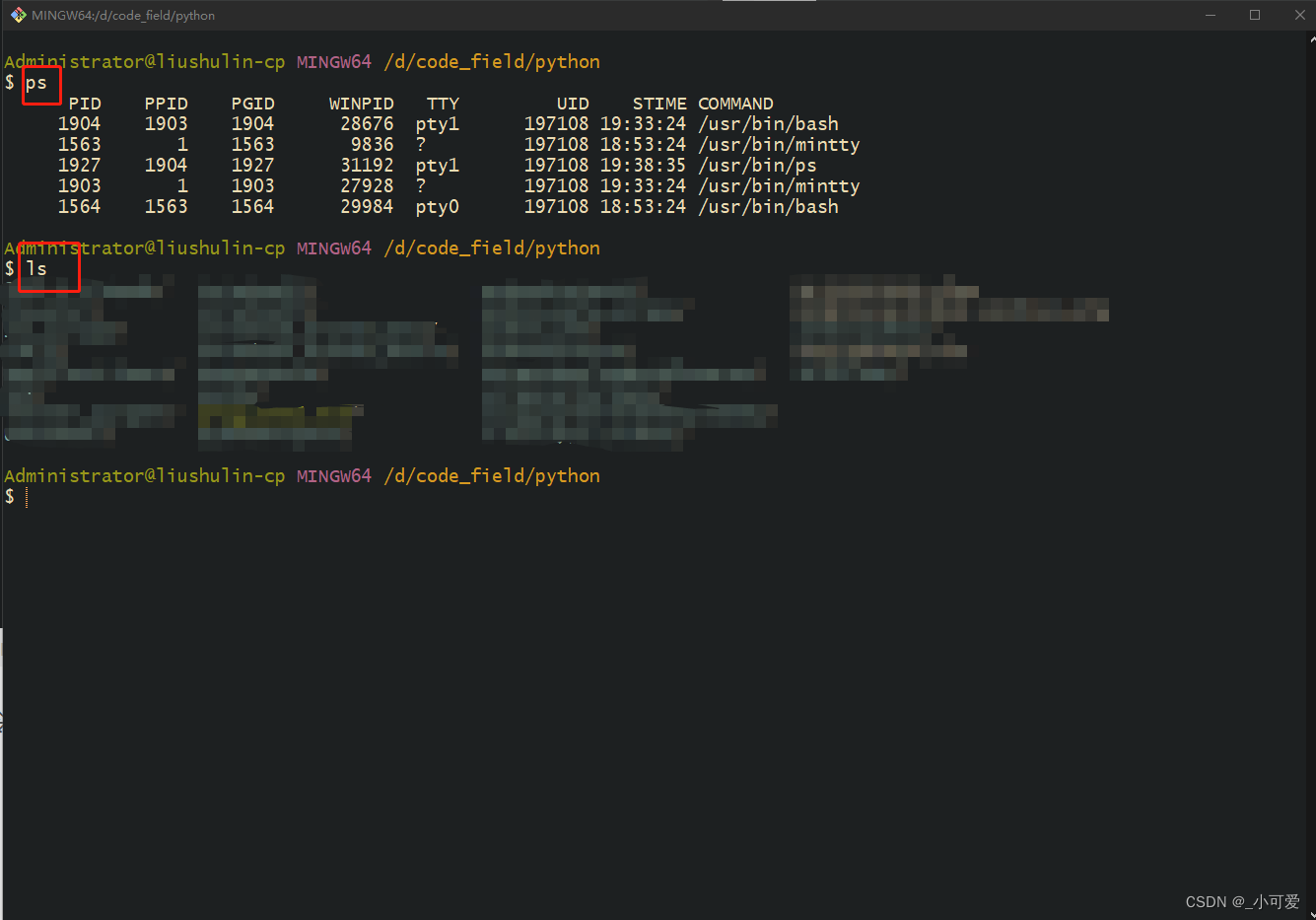Minimize the MINGW64 terminal window
1316x920 pixels.
click(1211, 15)
